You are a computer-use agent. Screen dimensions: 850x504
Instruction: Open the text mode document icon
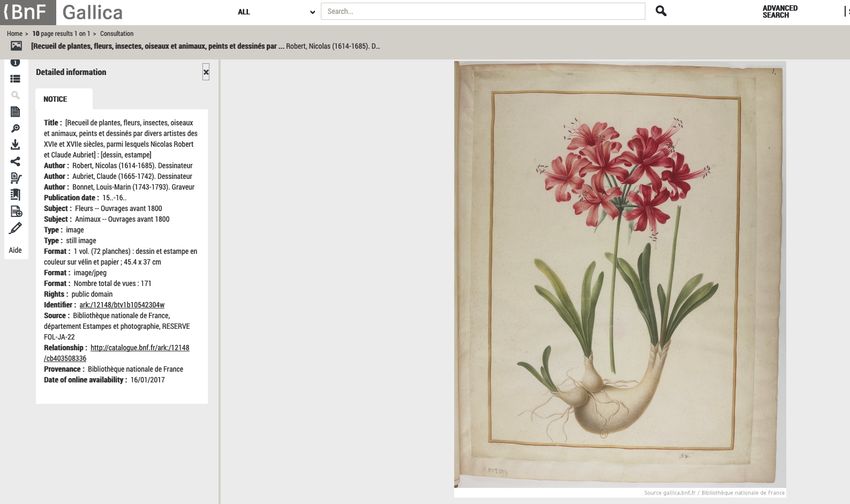(15, 112)
